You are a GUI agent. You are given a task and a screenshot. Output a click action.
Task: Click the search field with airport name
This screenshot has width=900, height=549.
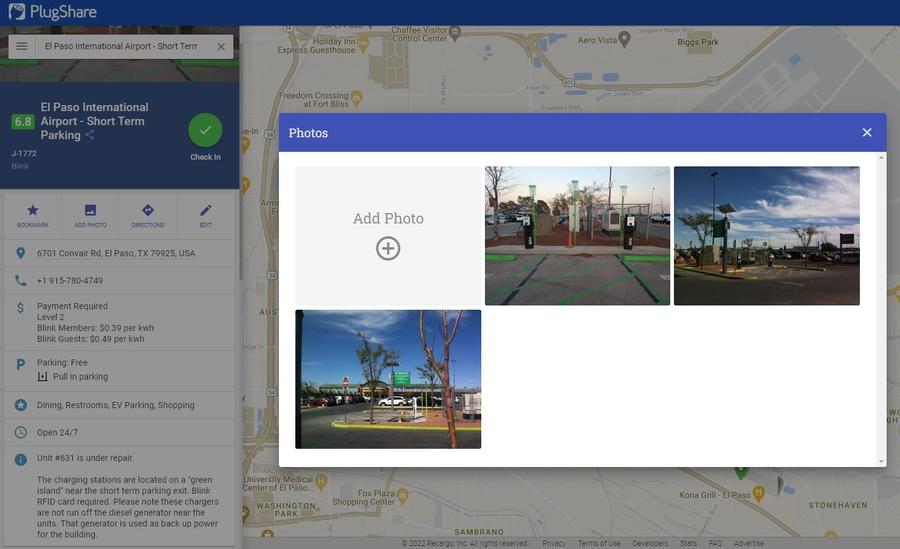pyautogui.click(x=121, y=46)
